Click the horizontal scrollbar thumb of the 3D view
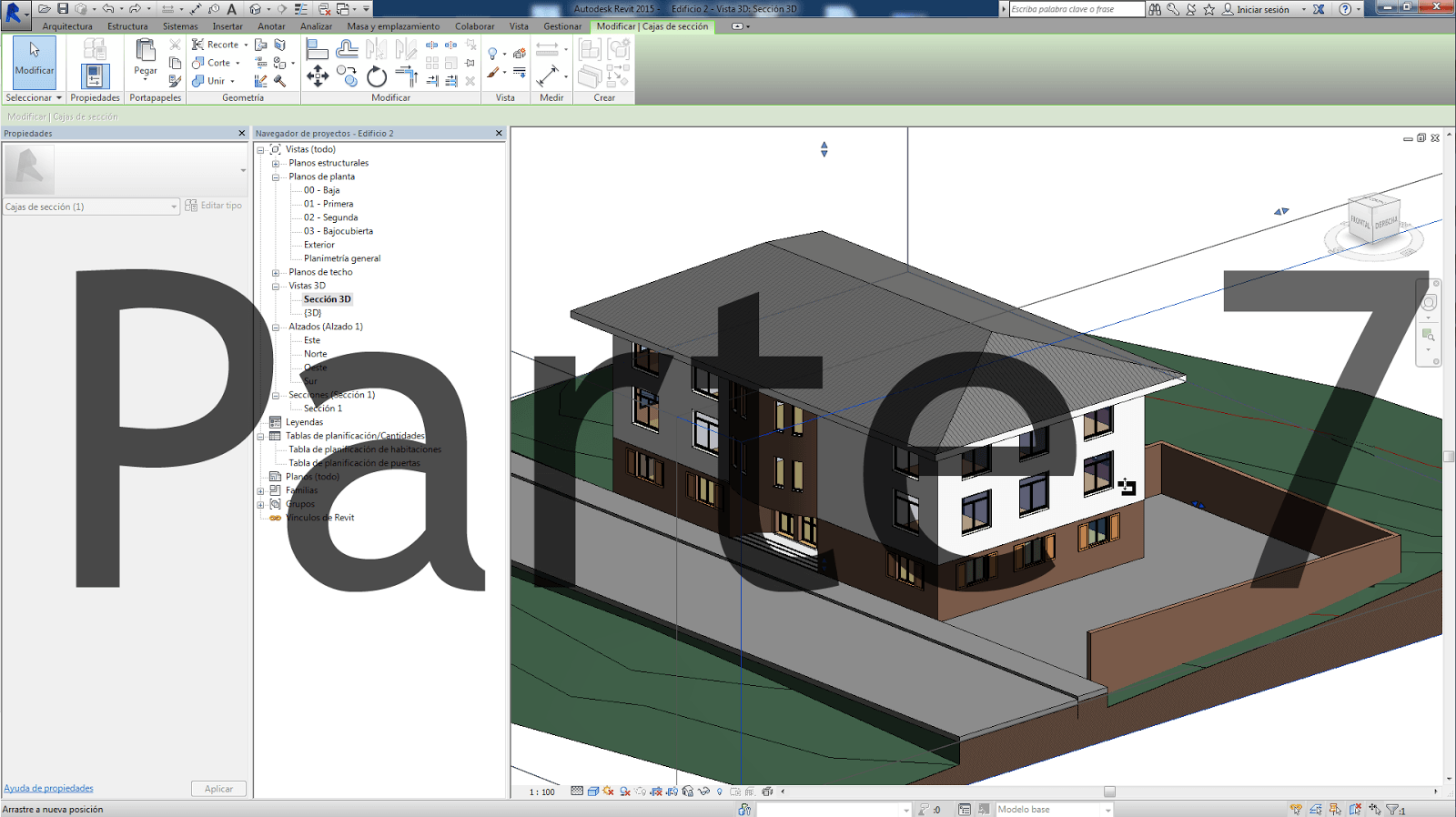The height and width of the screenshot is (817, 1456). coord(1109,792)
